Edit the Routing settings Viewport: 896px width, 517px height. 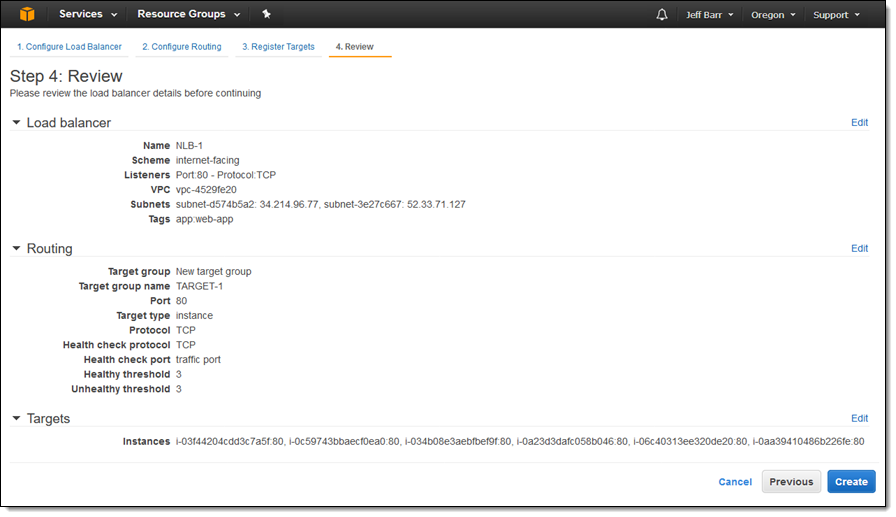(x=859, y=249)
